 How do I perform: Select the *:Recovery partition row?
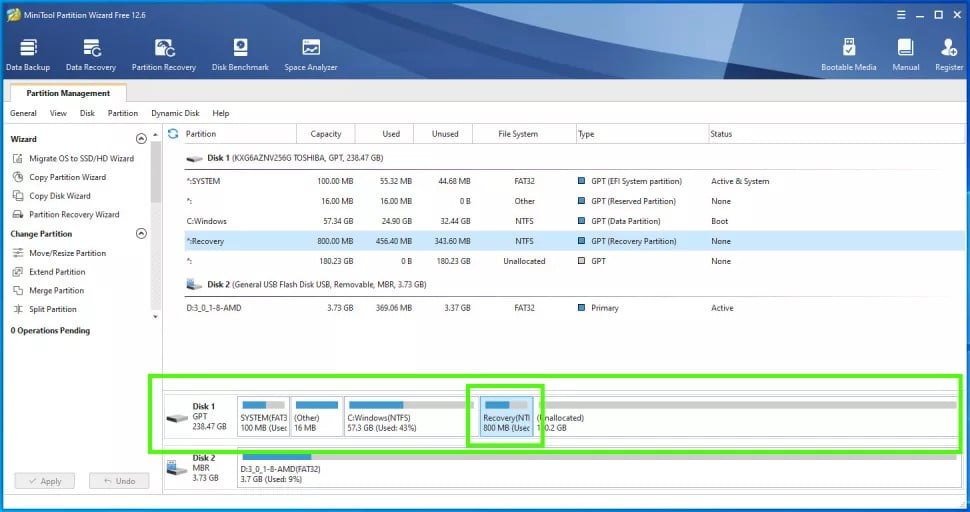574,241
